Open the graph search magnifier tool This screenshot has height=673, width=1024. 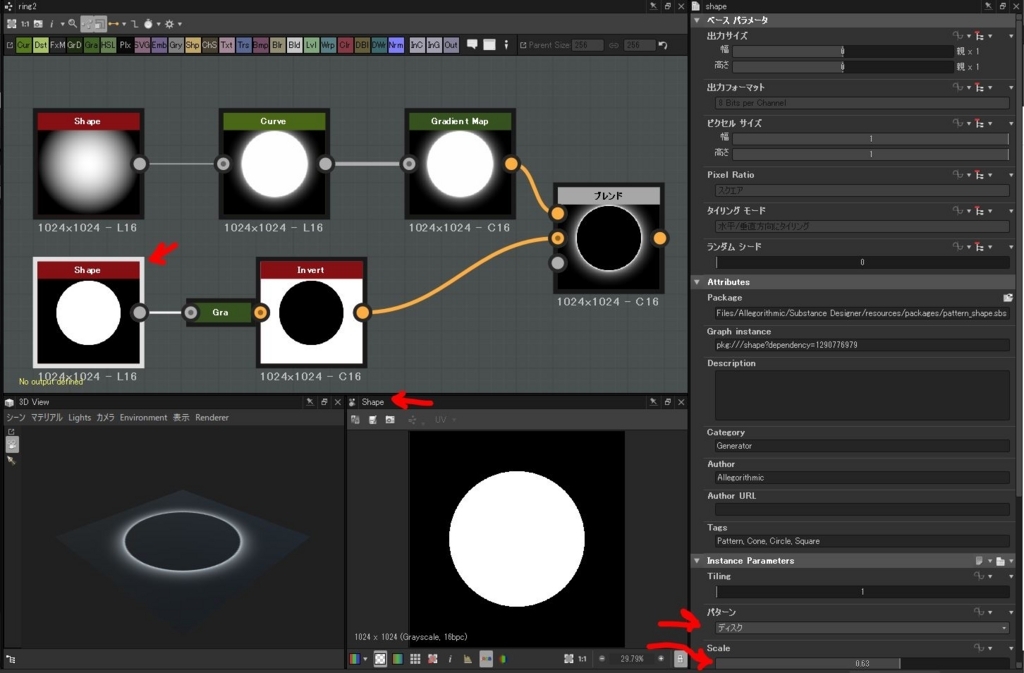(72, 24)
